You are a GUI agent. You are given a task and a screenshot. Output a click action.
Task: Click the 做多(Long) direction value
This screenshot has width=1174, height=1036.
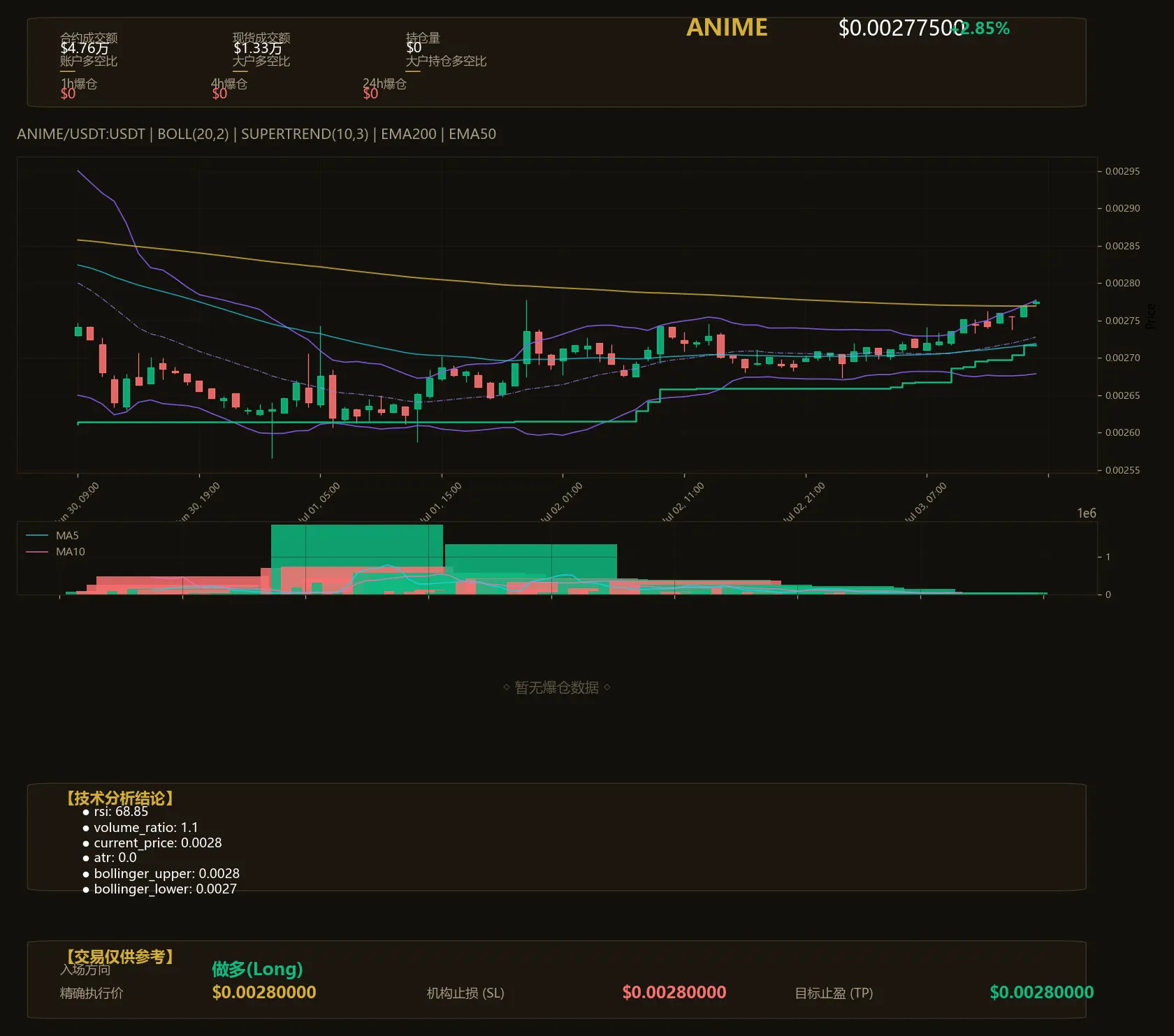coord(257,969)
